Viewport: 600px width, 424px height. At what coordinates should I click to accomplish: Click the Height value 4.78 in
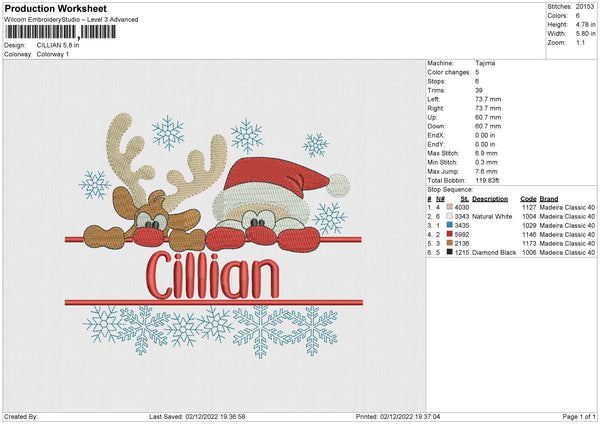(585, 24)
